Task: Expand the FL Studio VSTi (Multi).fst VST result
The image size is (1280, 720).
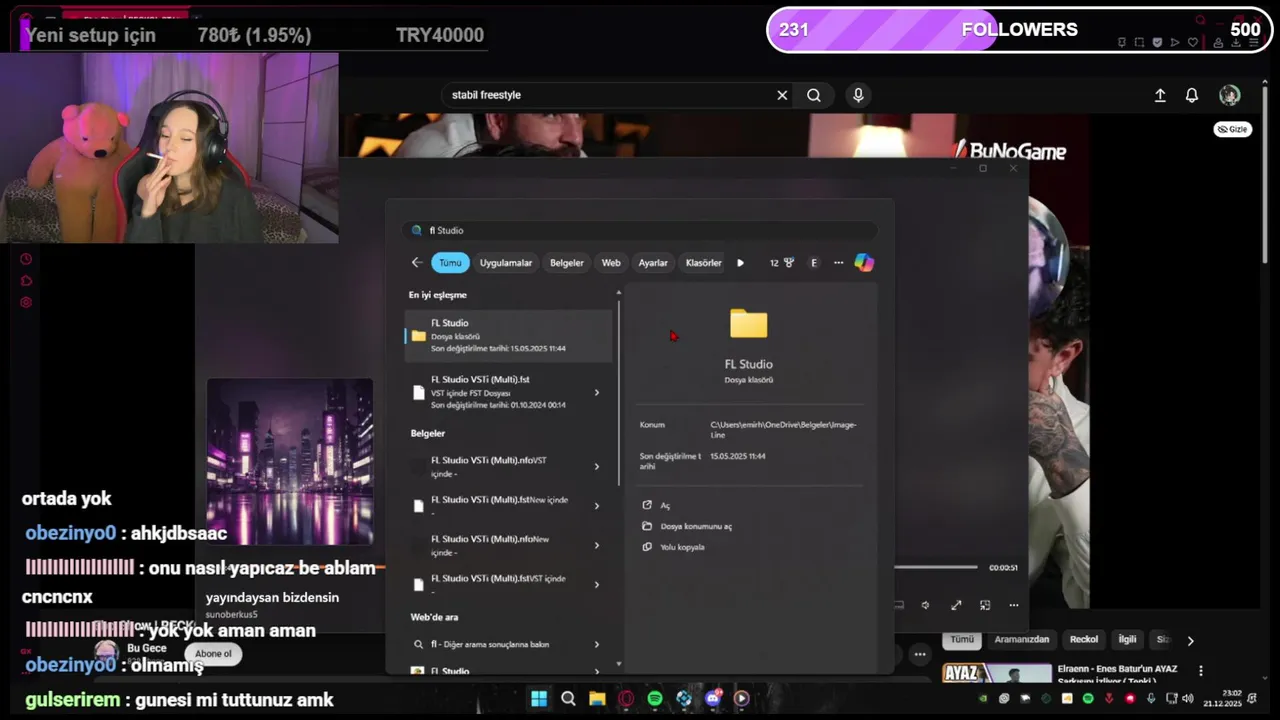Action: [x=597, y=393]
